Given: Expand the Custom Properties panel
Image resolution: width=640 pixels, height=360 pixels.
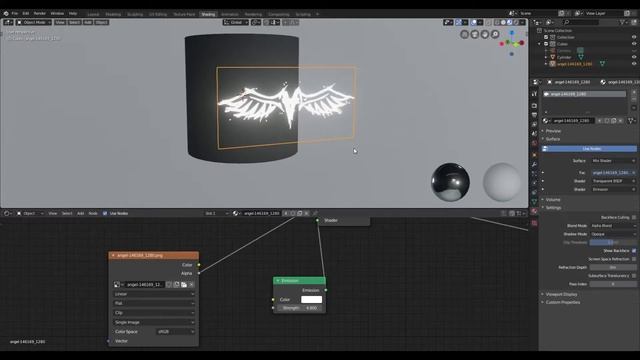Looking at the screenshot, I should 562,302.
